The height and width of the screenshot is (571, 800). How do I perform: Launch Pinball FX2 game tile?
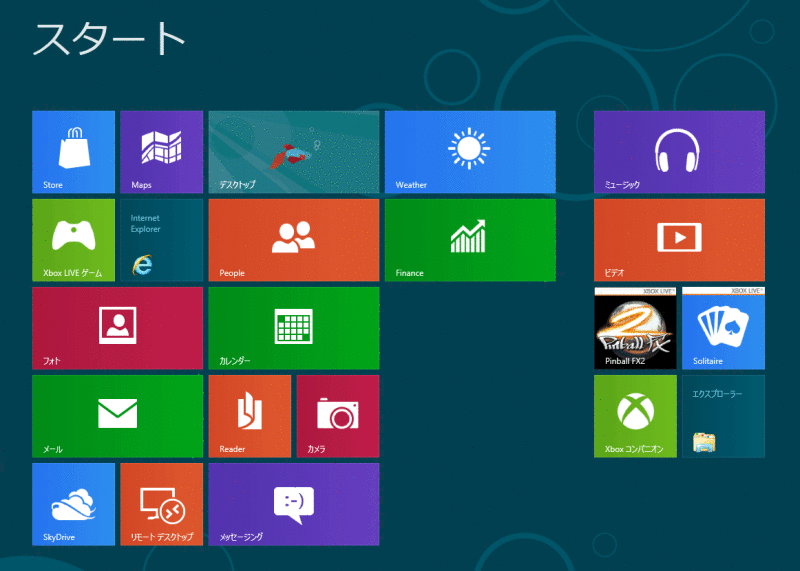(x=635, y=328)
